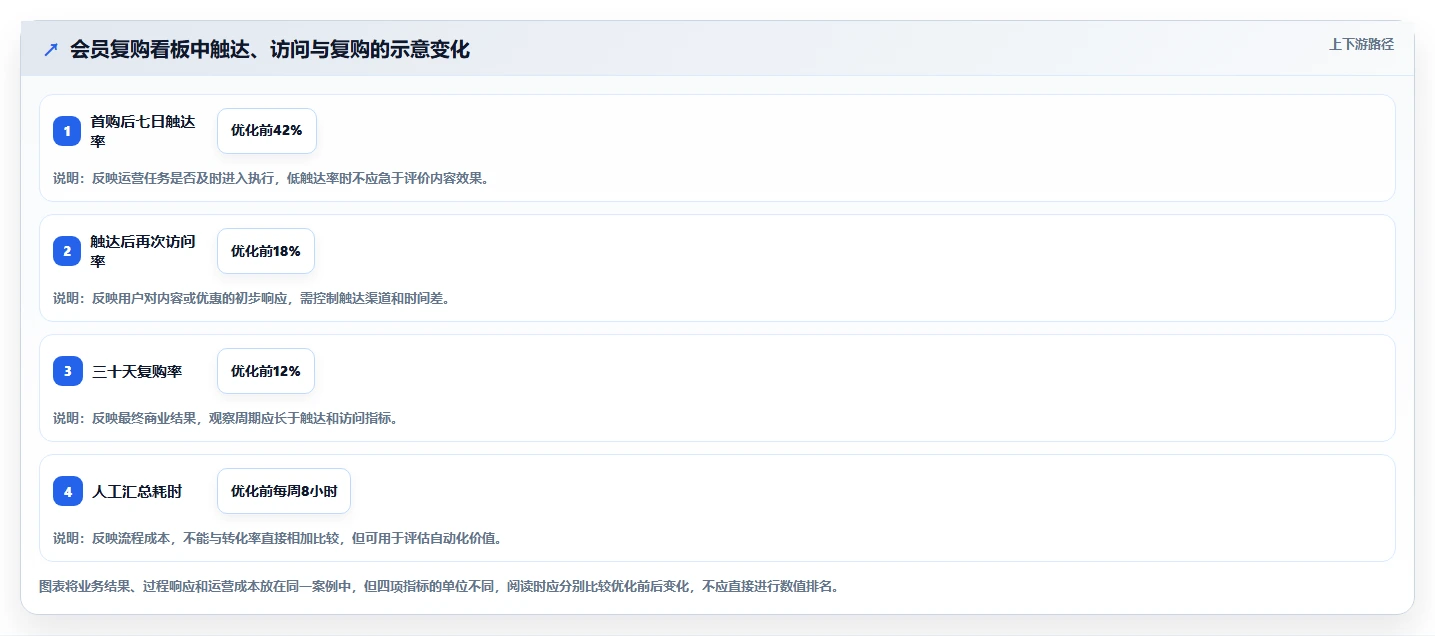Click the note about 反映用户对内容或优惠的初步响应
This screenshot has width=1435, height=636.
click(x=251, y=298)
